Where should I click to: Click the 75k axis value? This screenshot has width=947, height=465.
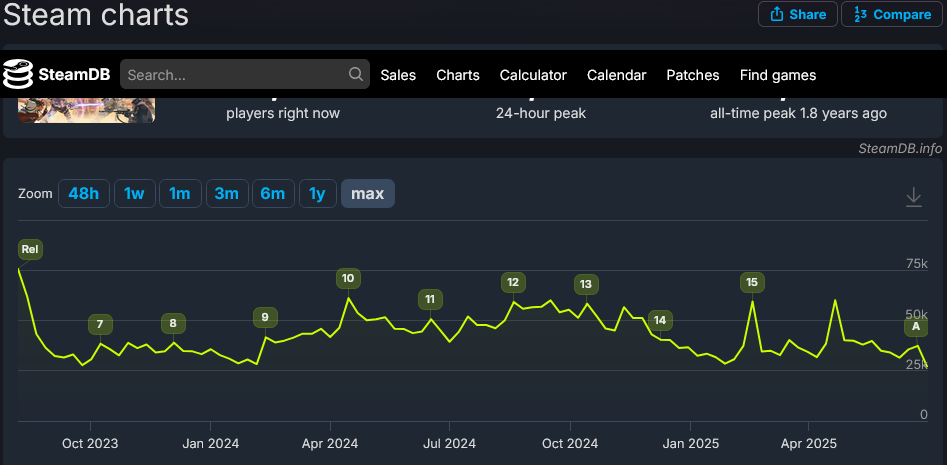916,263
